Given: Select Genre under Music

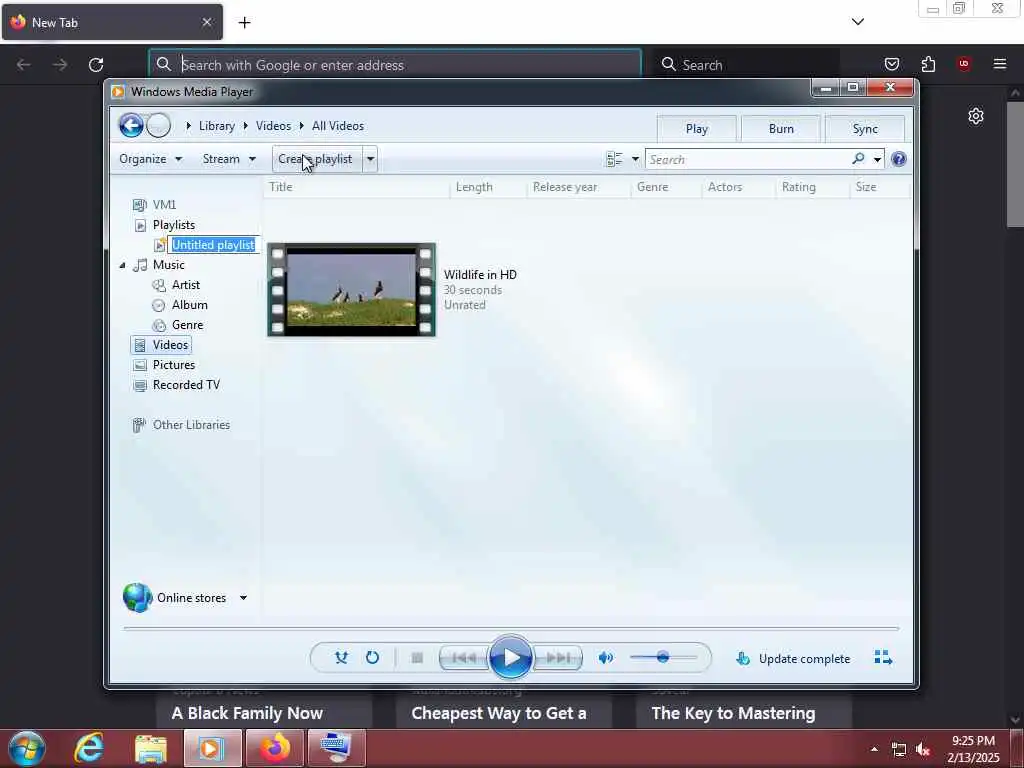Looking at the screenshot, I should (x=187, y=325).
